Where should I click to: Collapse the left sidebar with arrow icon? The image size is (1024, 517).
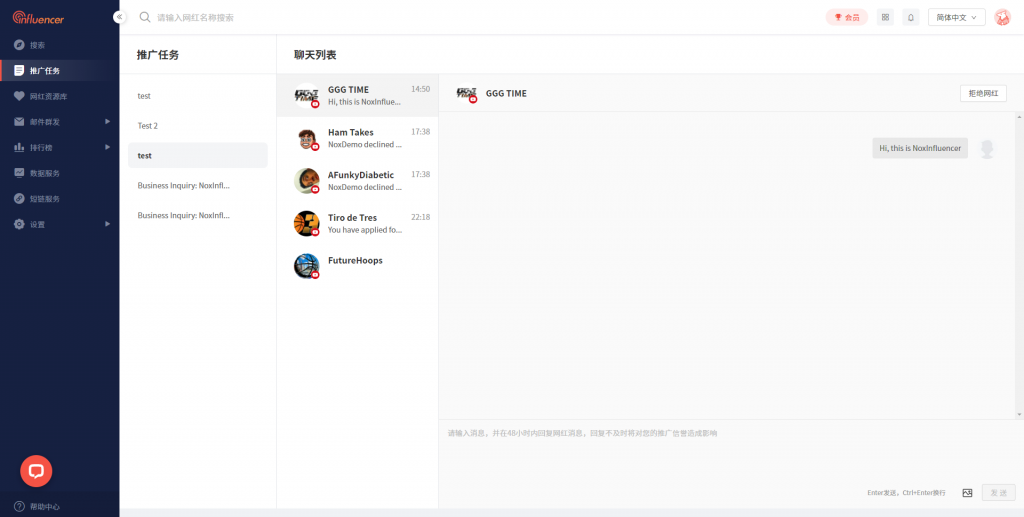click(x=119, y=17)
